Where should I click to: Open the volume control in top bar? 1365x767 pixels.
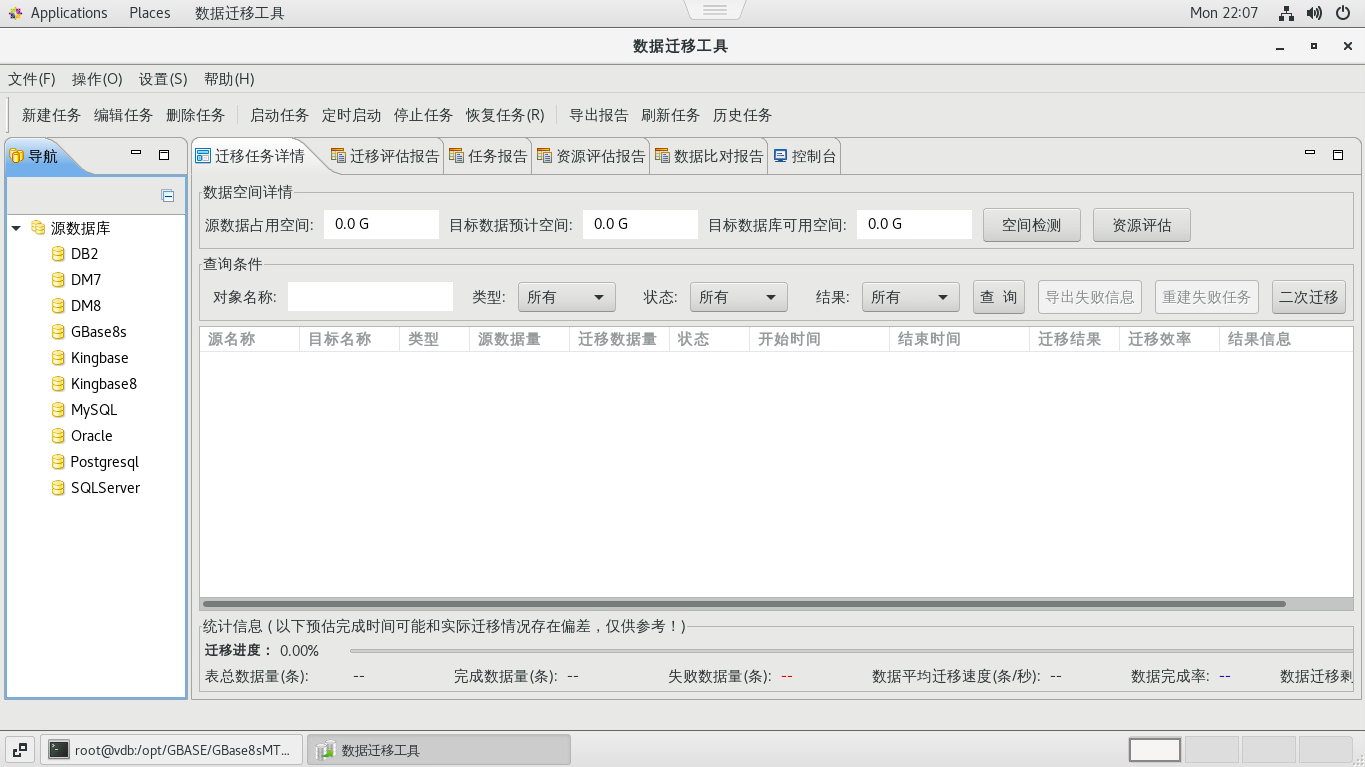coord(1314,13)
